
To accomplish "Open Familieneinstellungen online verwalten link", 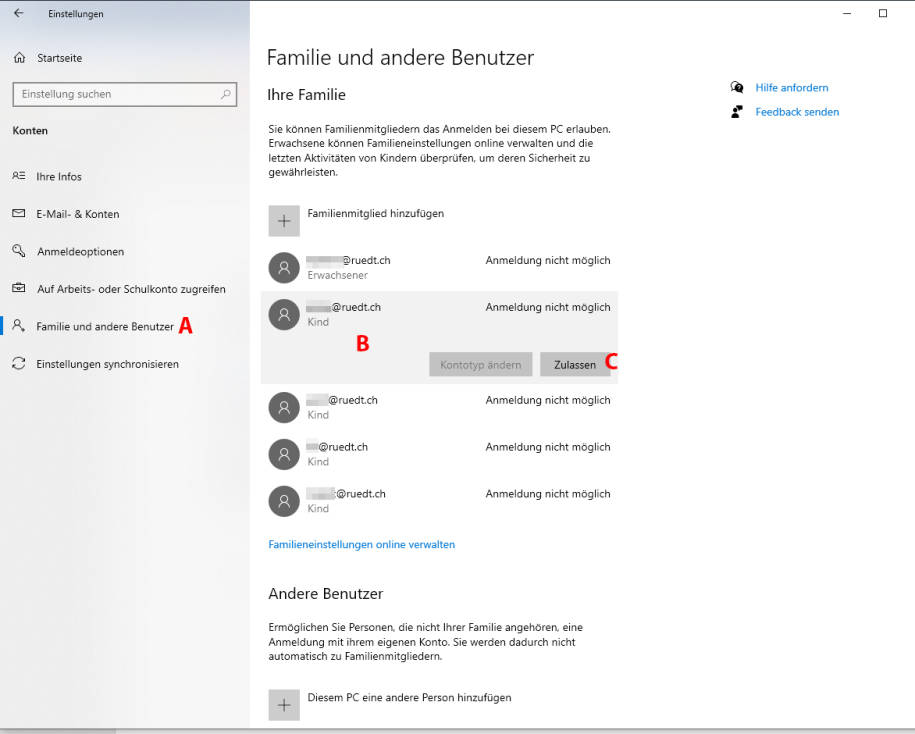I will tap(362, 544).
